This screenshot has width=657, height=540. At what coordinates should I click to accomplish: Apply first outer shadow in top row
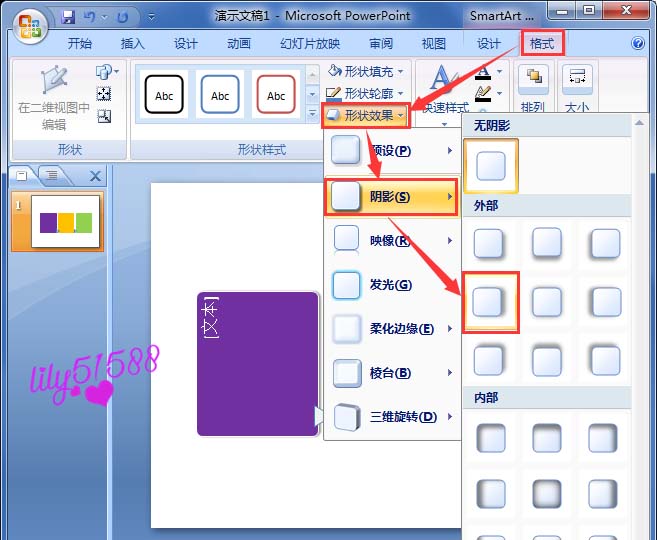[x=489, y=243]
